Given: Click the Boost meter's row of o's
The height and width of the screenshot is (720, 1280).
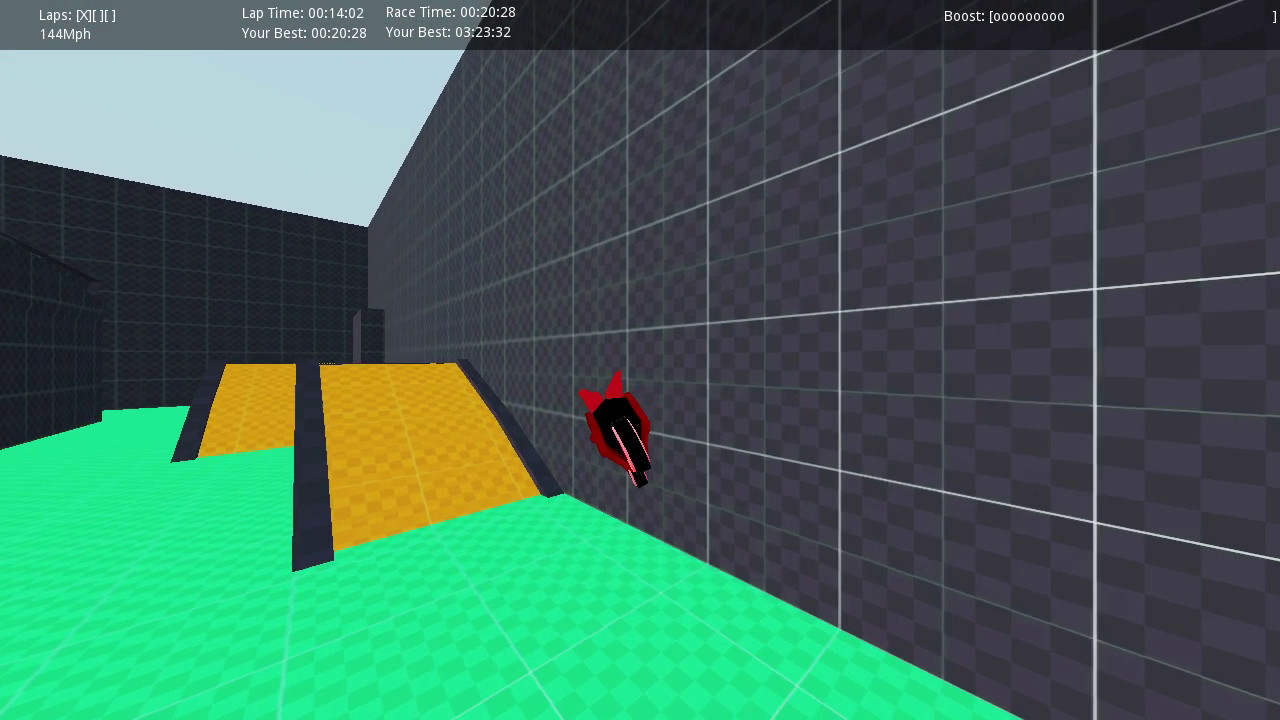Looking at the screenshot, I should point(1029,17).
